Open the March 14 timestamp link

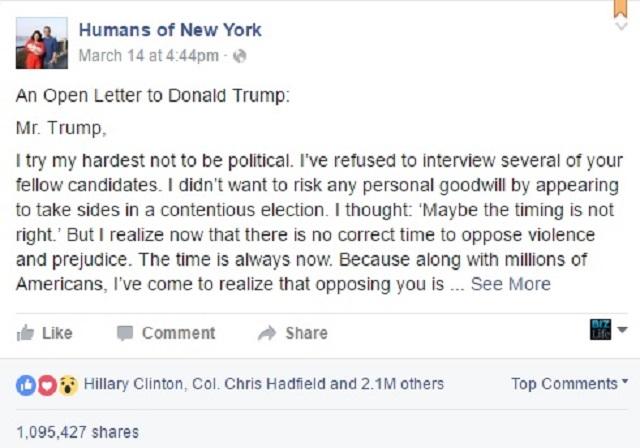click(149, 55)
